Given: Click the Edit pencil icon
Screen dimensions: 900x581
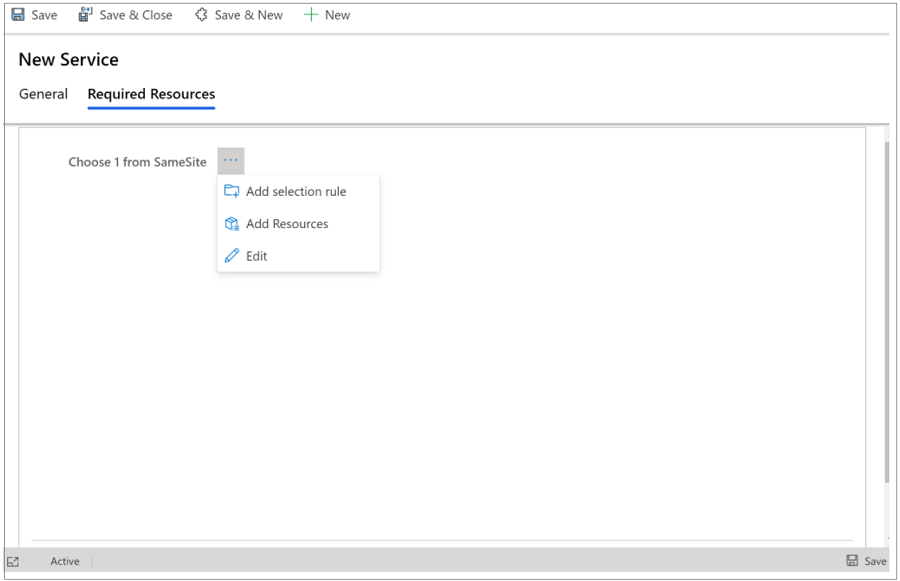Looking at the screenshot, I should [232, 256].
